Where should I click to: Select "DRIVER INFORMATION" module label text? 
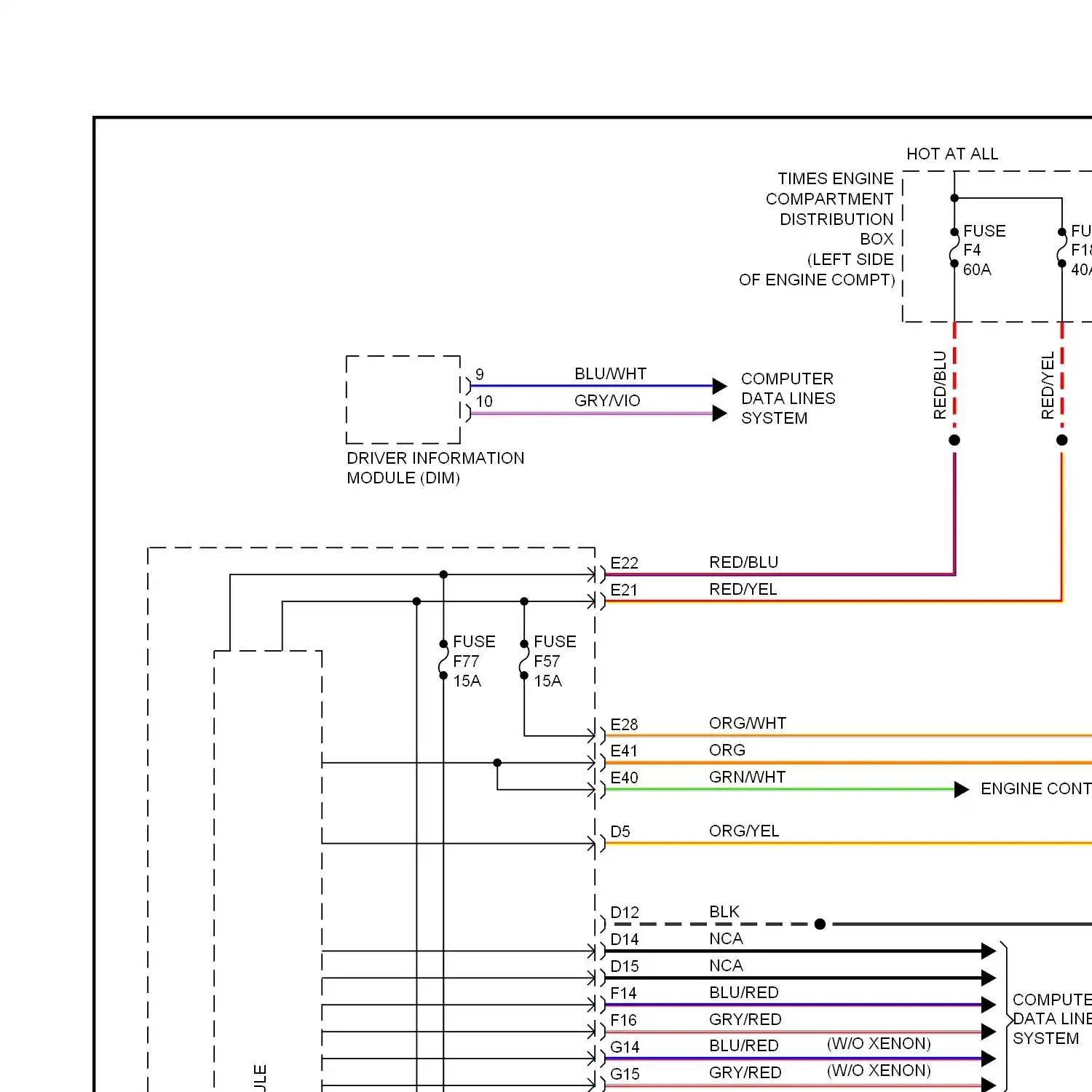[x=435, y=458]
